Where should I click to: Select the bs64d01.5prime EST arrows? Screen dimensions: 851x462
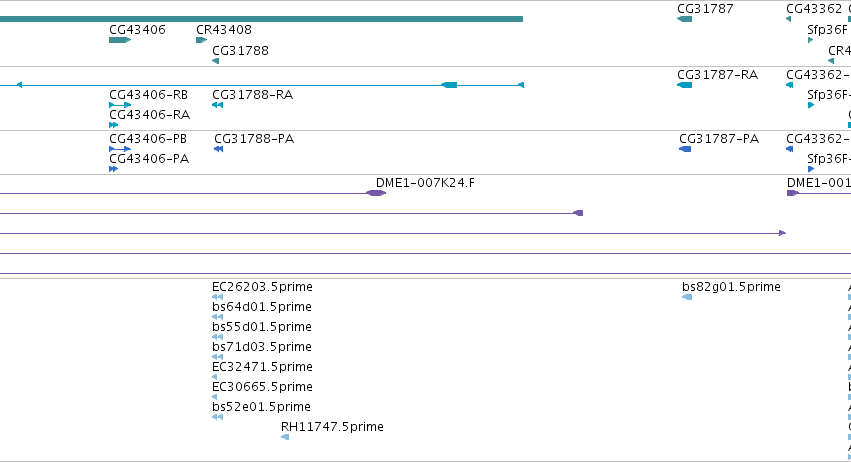point(218,317)
